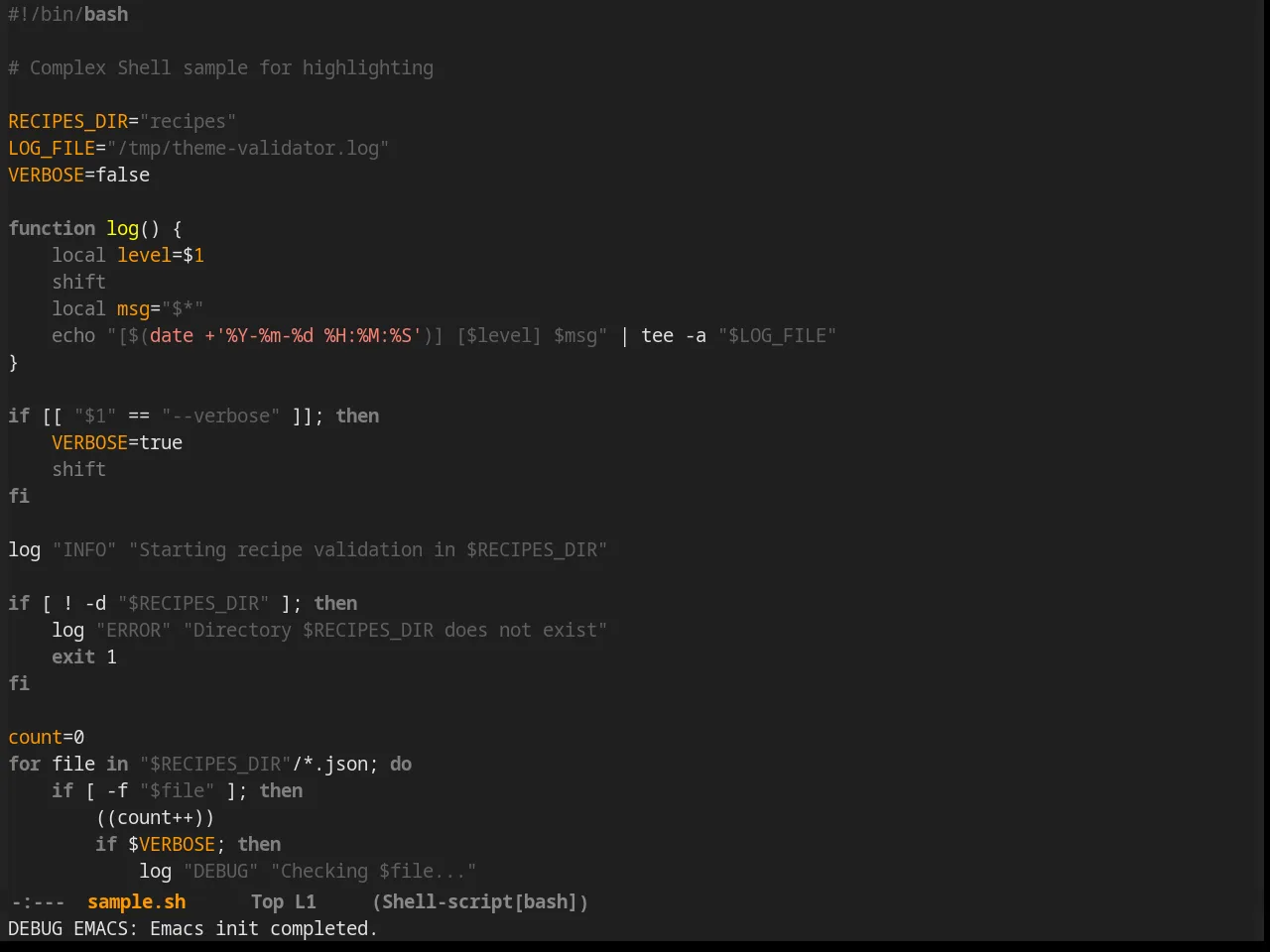Click 'tee -a' in the echo line
Image resolution: width=1270 pixels, height=952 pixels.
(674, 335)
